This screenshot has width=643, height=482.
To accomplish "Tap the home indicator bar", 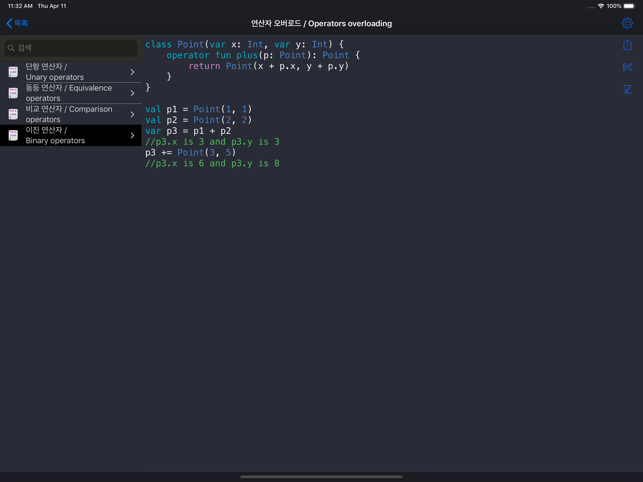I will [x=322, y=477].
